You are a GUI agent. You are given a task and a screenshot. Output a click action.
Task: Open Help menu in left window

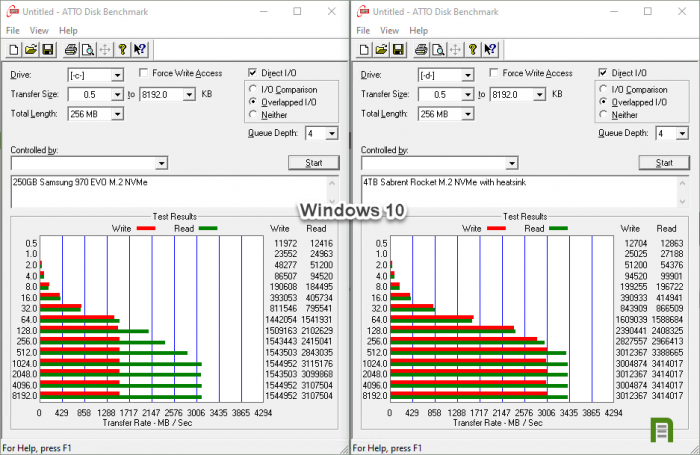pos(68,30)
